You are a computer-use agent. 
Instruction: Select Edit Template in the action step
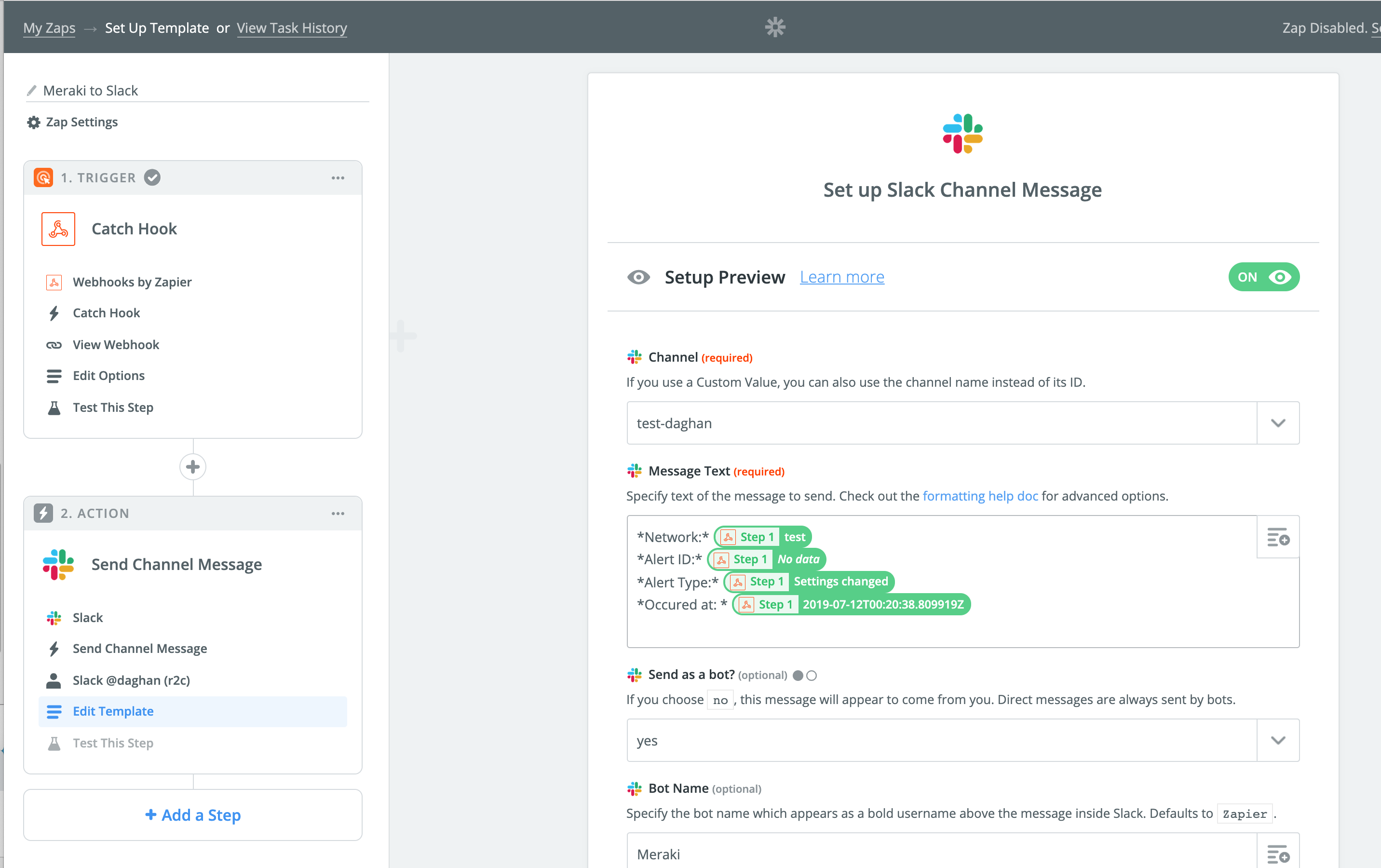(x=113, y=711)
